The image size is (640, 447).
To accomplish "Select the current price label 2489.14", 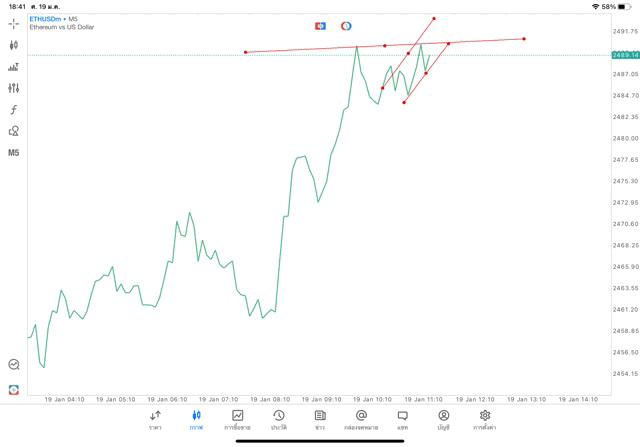I will (625, 55).
